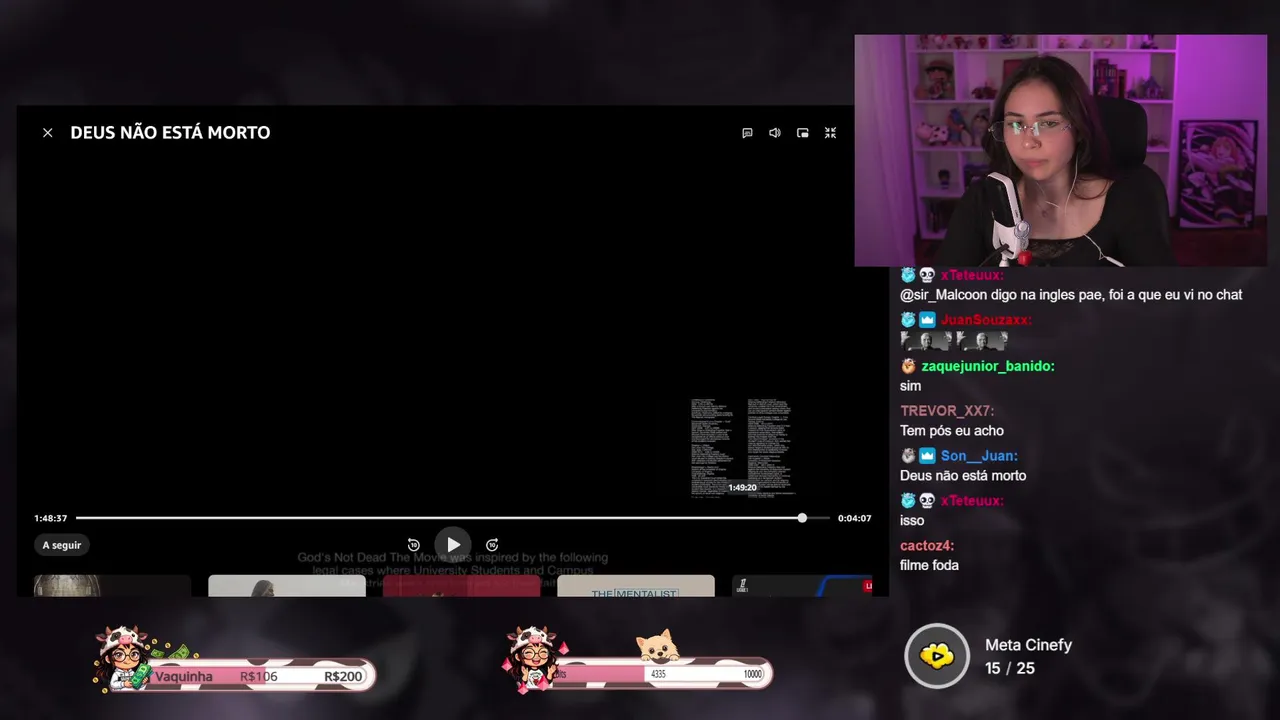1280x720 pixels.
Task: Click chat message 'filme foda'
Action: pyautogui.click(x=929, y=565)
